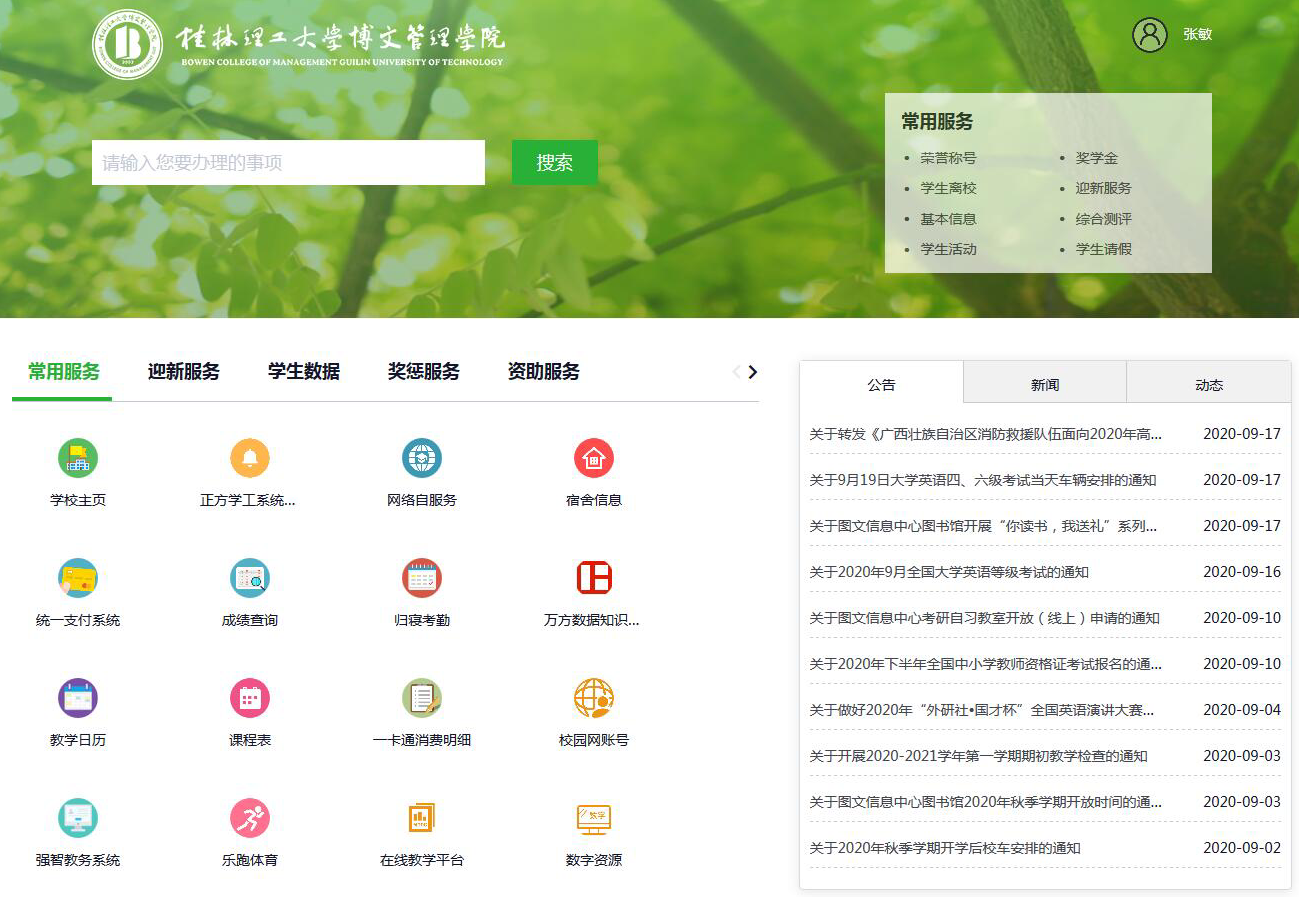Viewport: 1299px width, 897px height.
Task: Click the 请输入您要办理的事项 search field
Action: click(x=288, y=163)
